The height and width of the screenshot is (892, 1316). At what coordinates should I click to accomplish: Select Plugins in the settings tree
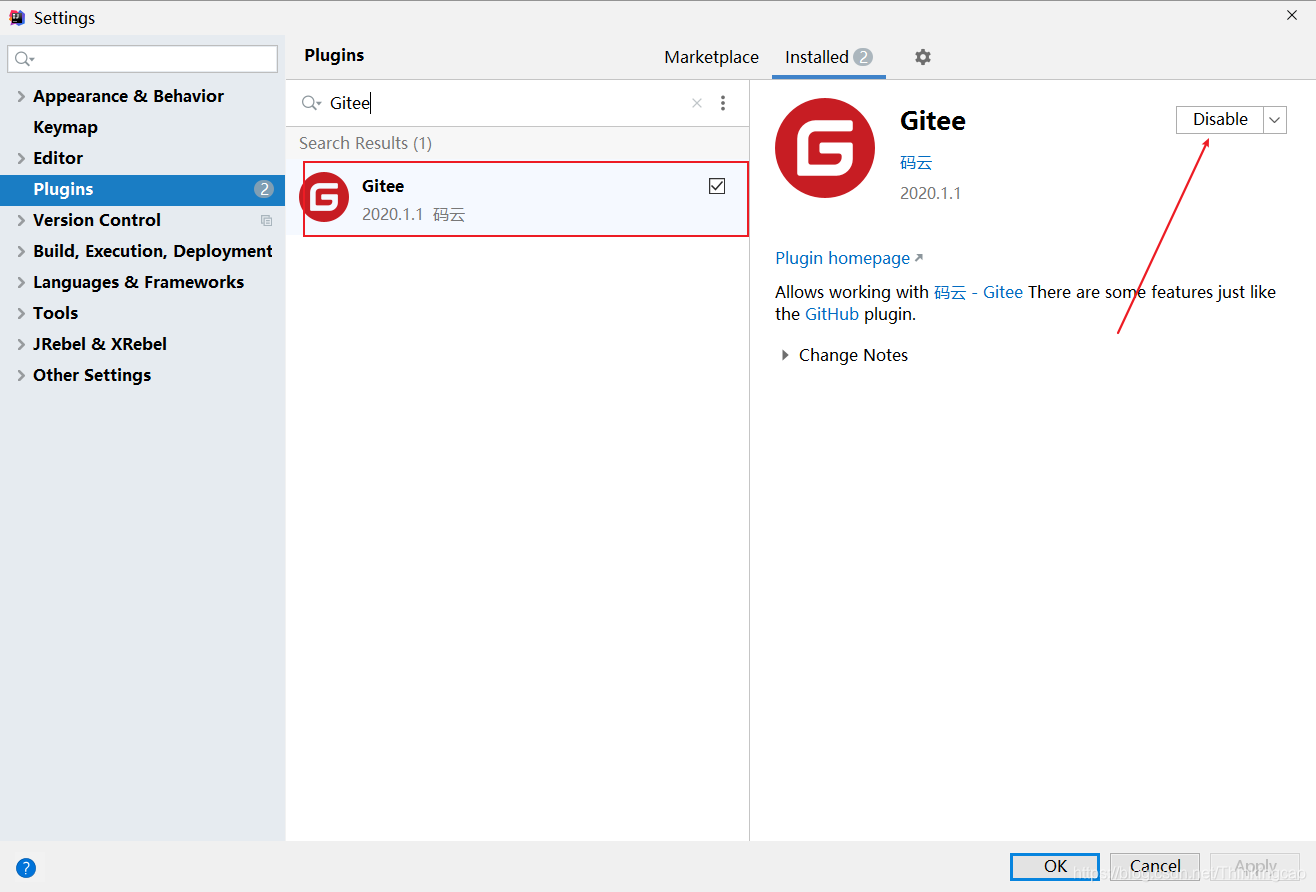[x=142, y=189]
